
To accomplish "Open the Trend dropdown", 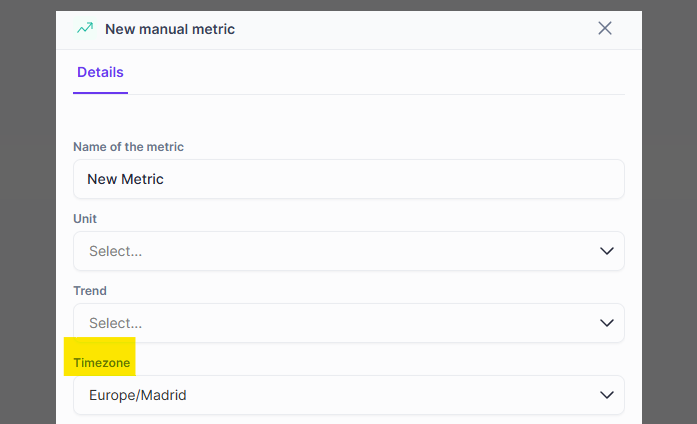I will 348,323.
